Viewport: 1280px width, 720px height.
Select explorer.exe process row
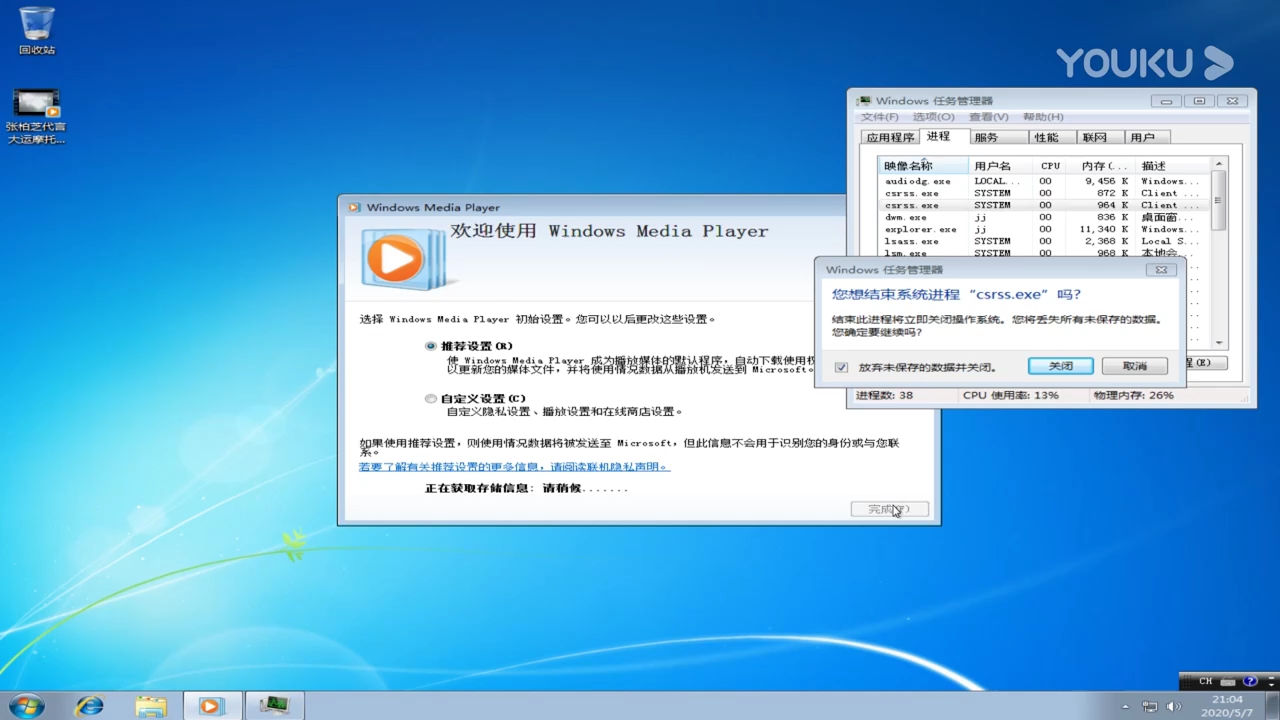pos(1044,229)
